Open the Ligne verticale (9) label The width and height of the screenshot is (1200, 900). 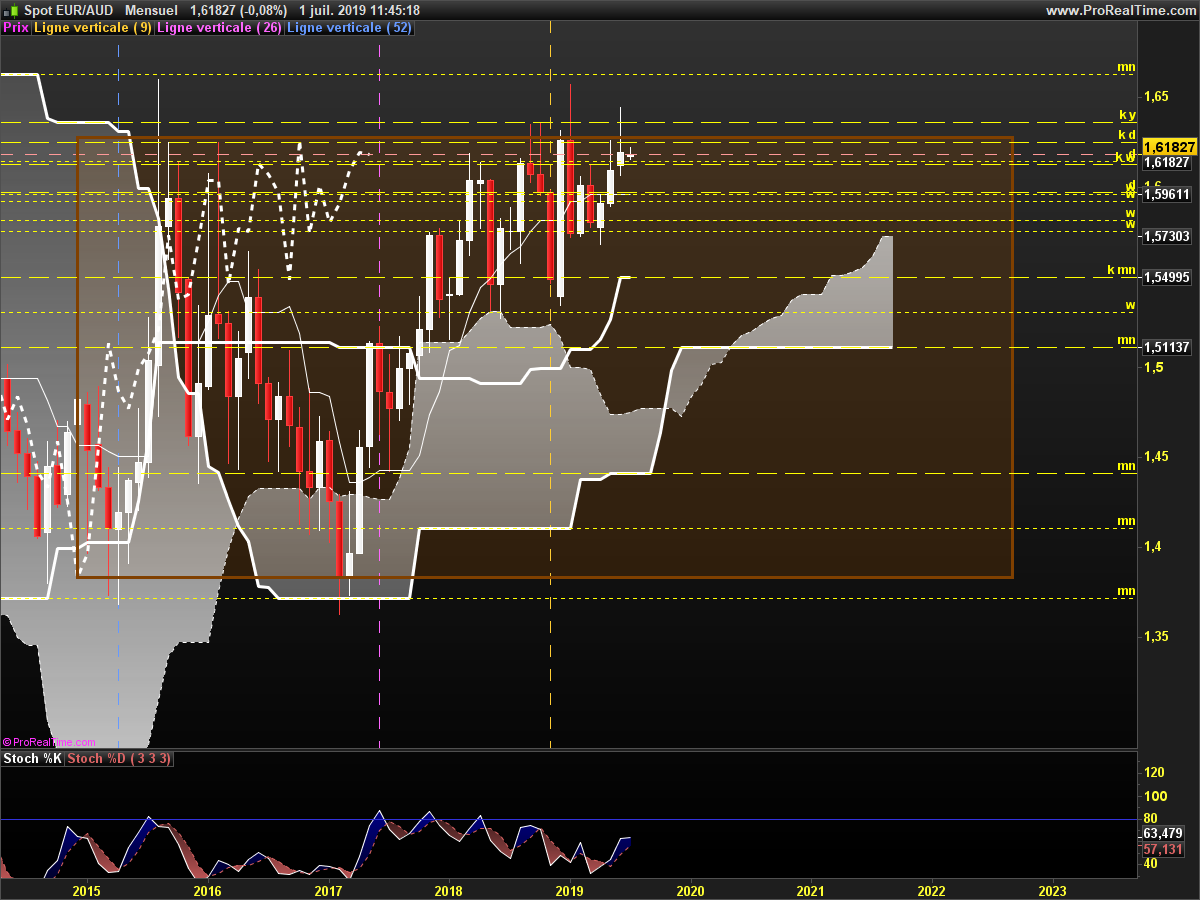(x=94, y=28)
